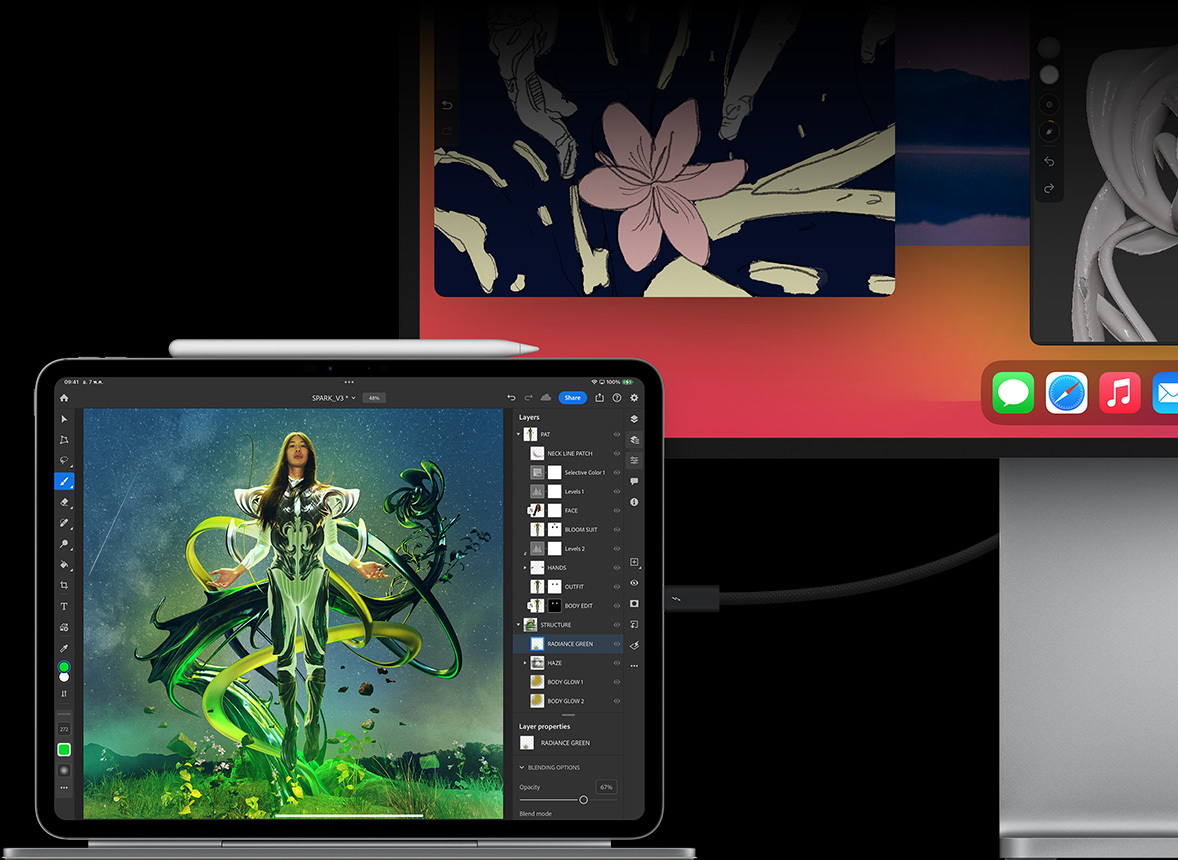
Task: Choose the Lasso selection tool
Action: point(64,460)
